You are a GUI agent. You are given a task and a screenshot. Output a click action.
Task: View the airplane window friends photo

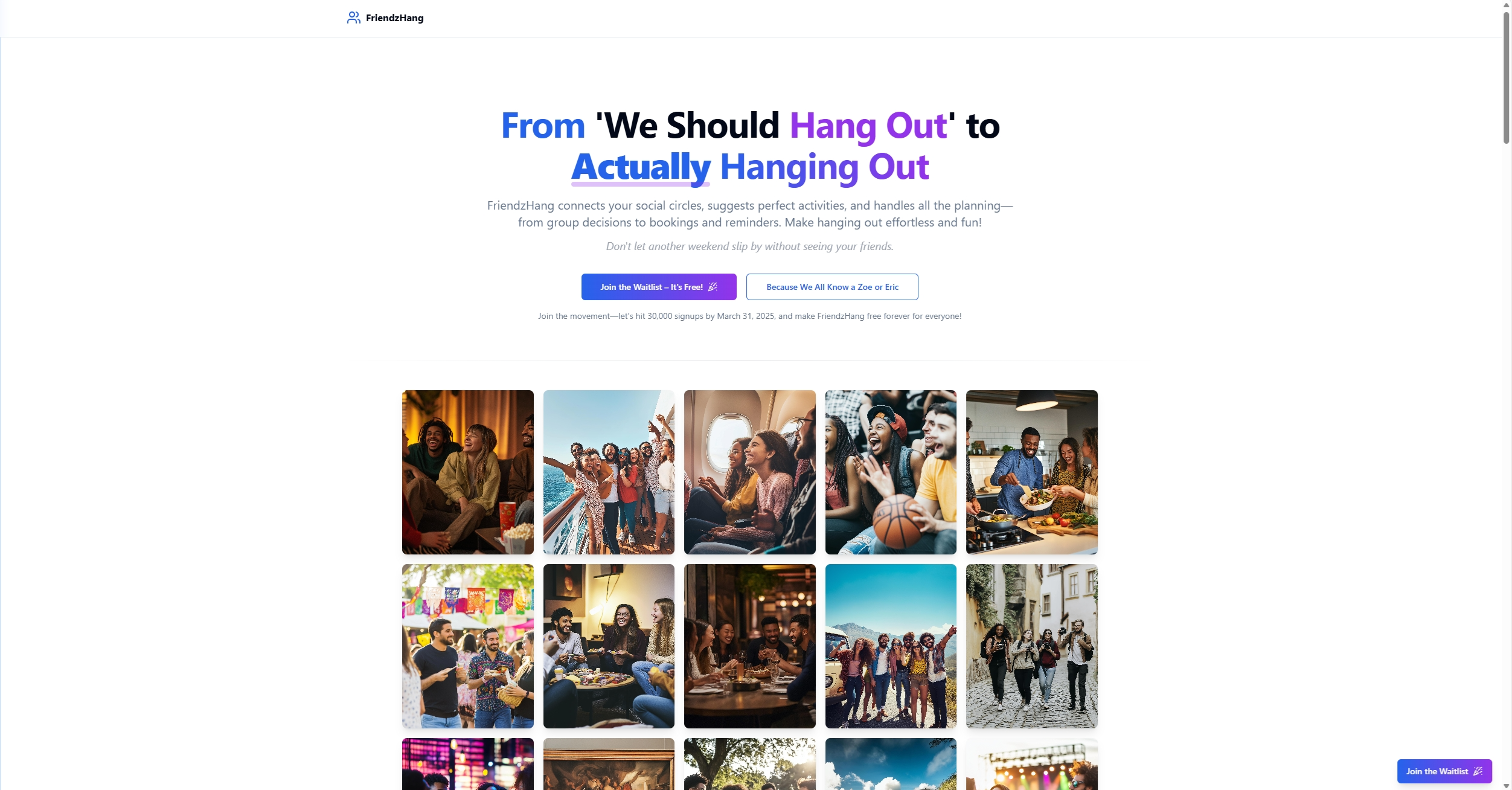[x=750, y=472]
